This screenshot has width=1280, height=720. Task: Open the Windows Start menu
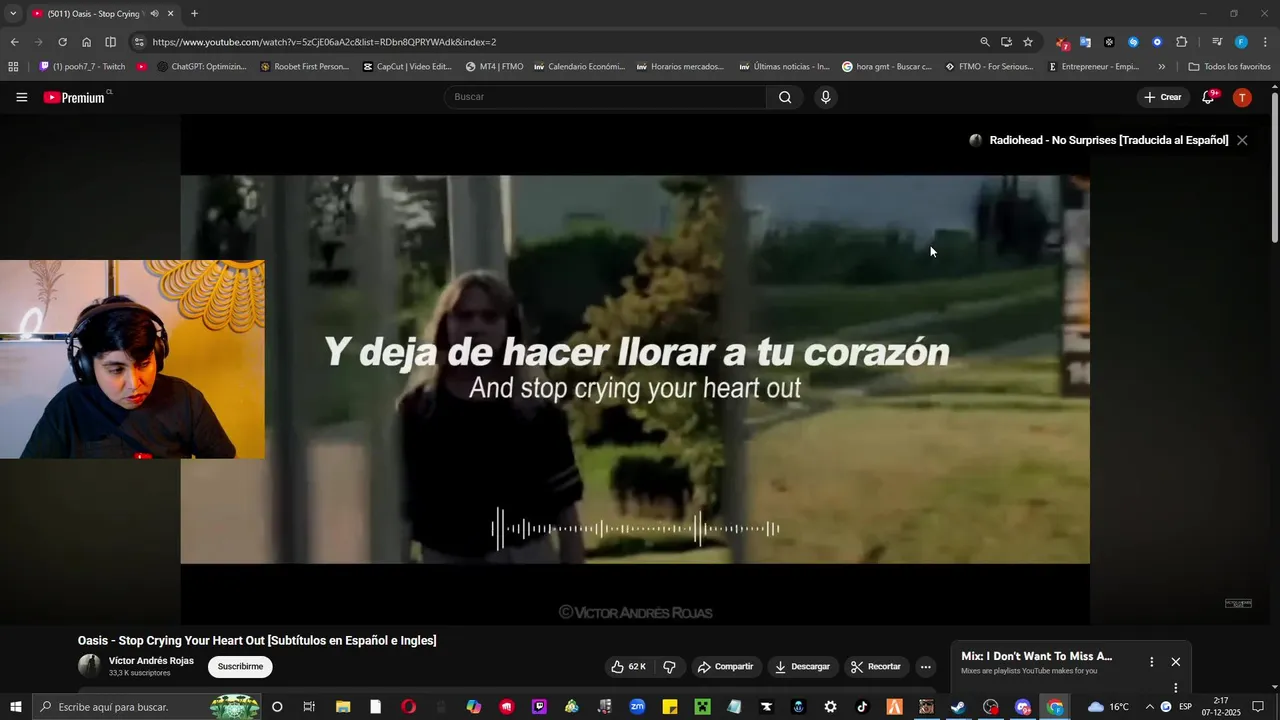point(14,707)
